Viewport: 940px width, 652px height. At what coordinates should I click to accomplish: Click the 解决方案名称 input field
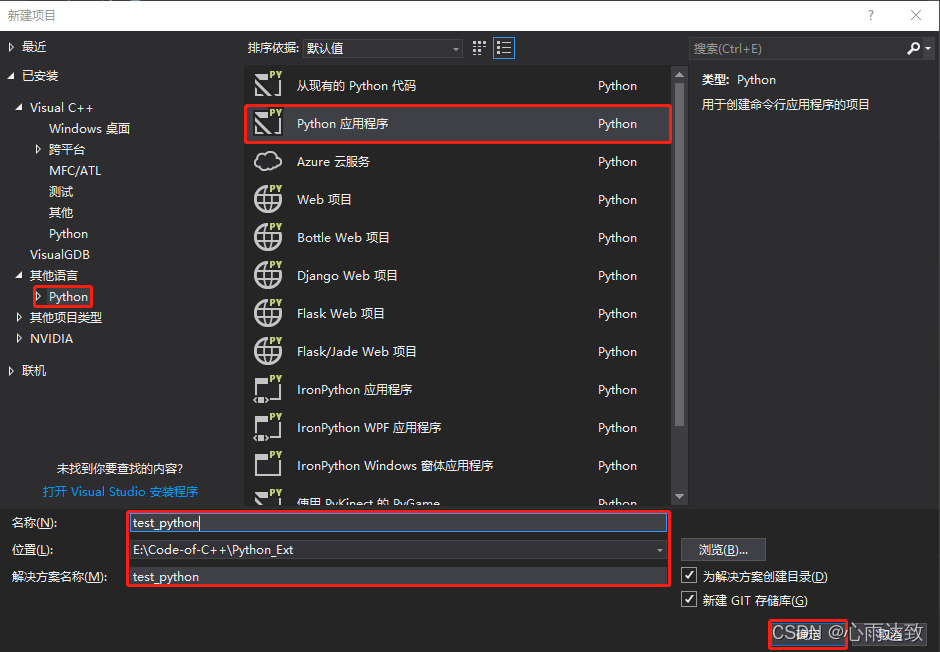pyautogui.click(x=398, y=576)
